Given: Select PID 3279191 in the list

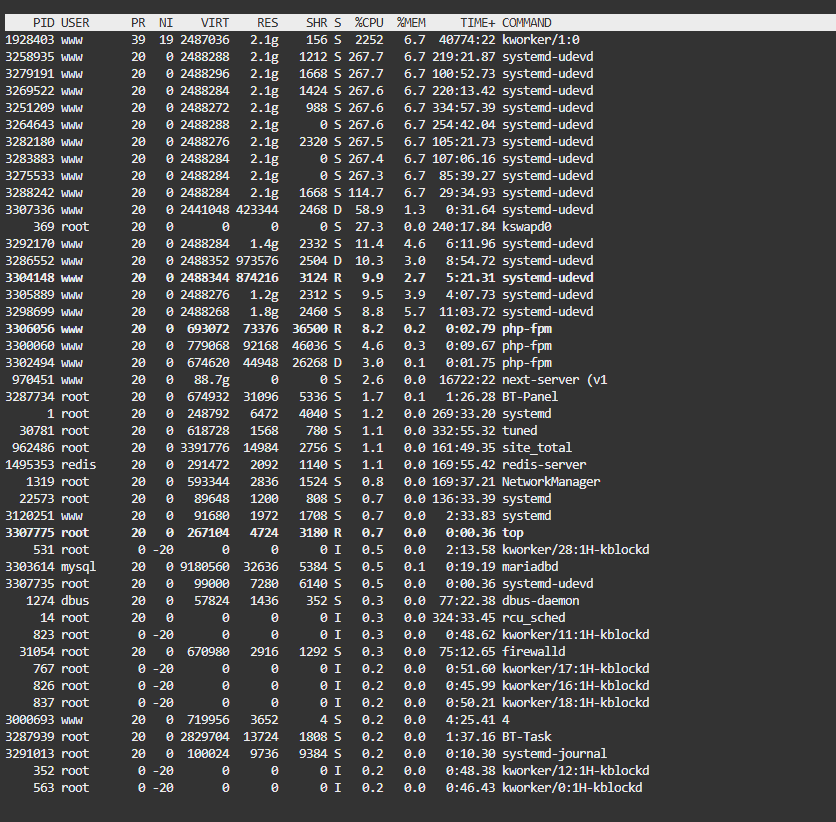Looking at the screenshot, I should pos(30,74).
